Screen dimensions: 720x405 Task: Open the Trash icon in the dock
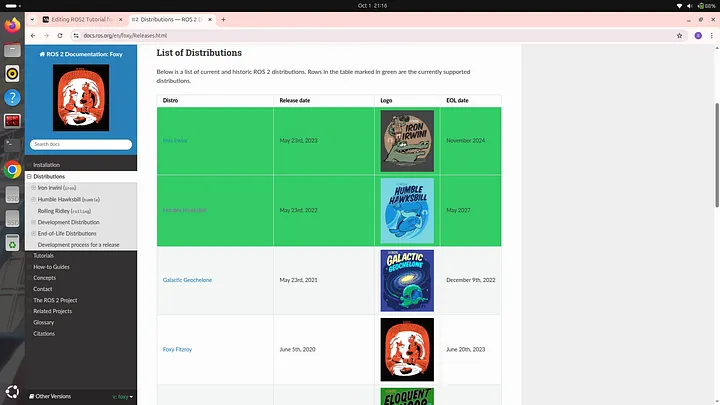(x=12, y=242)
